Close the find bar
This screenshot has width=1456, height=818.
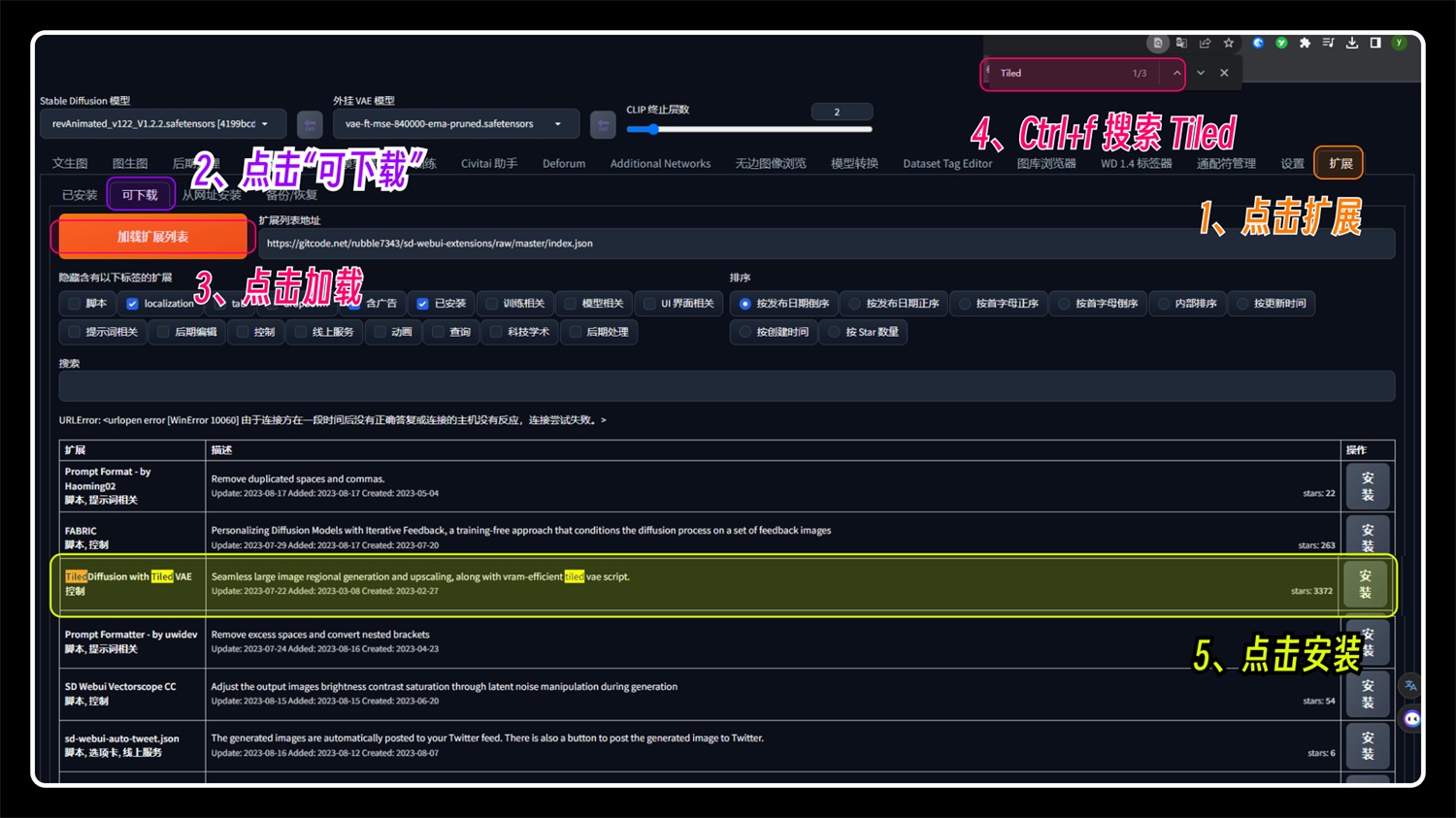tap(1224, 73)
